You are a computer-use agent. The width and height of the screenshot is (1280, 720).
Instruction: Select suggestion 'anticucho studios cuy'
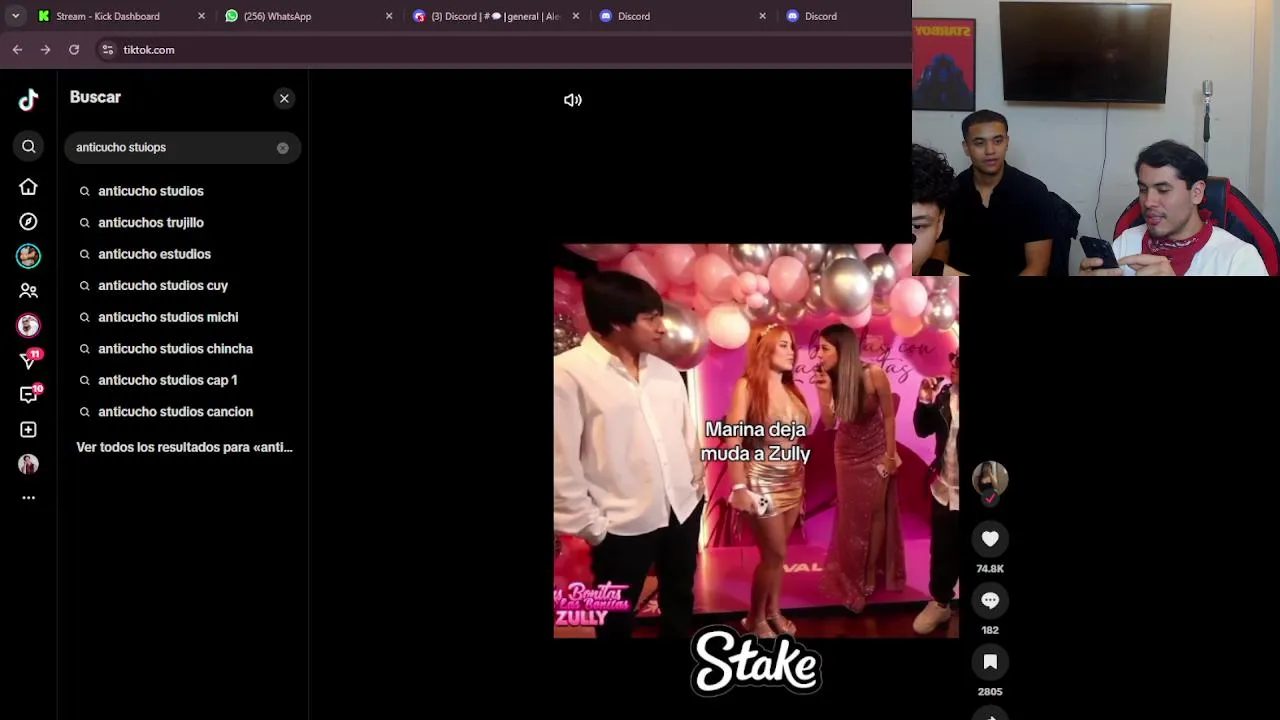point(163,285)
